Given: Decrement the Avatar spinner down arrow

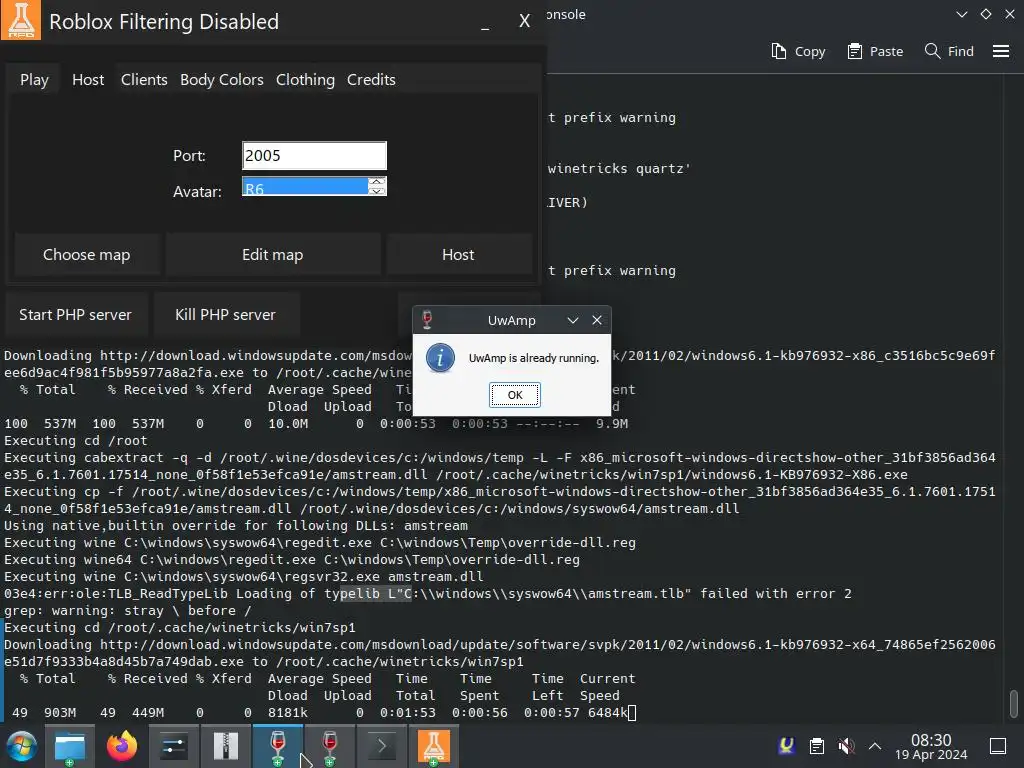Looking at the screenshot, I should [x=377, y=191].
